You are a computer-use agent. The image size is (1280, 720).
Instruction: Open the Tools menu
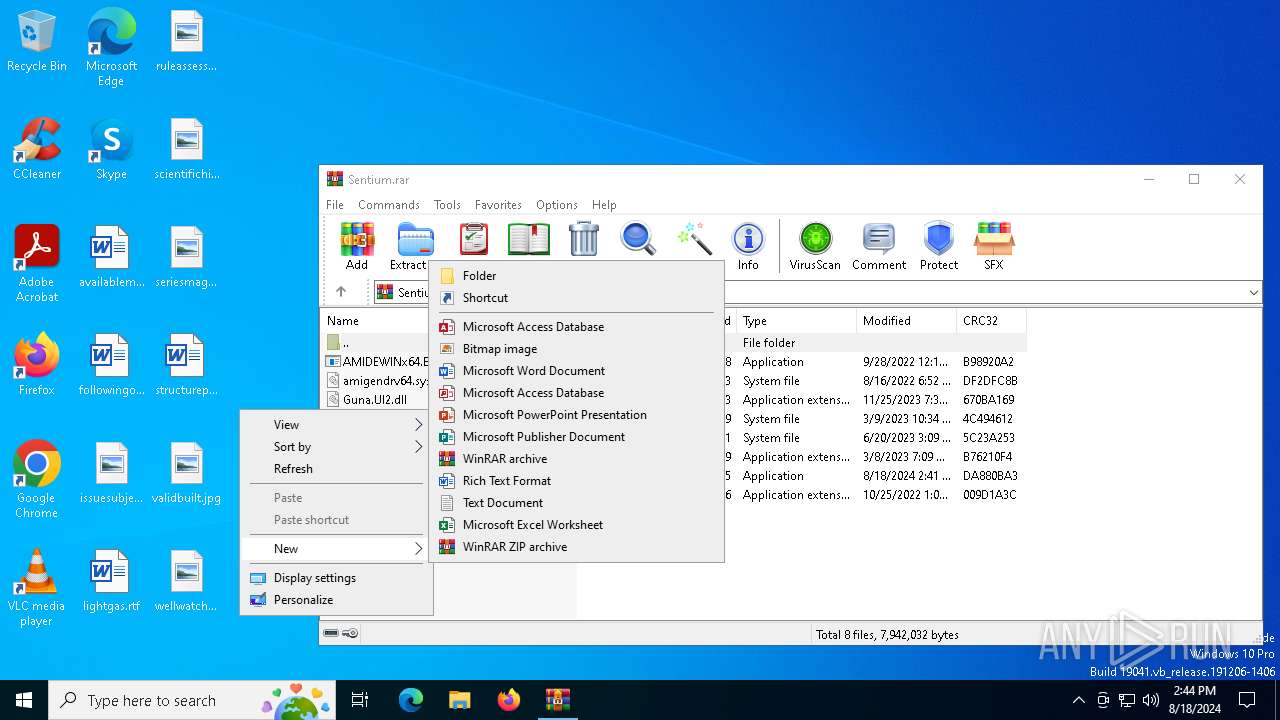[447, 205]
